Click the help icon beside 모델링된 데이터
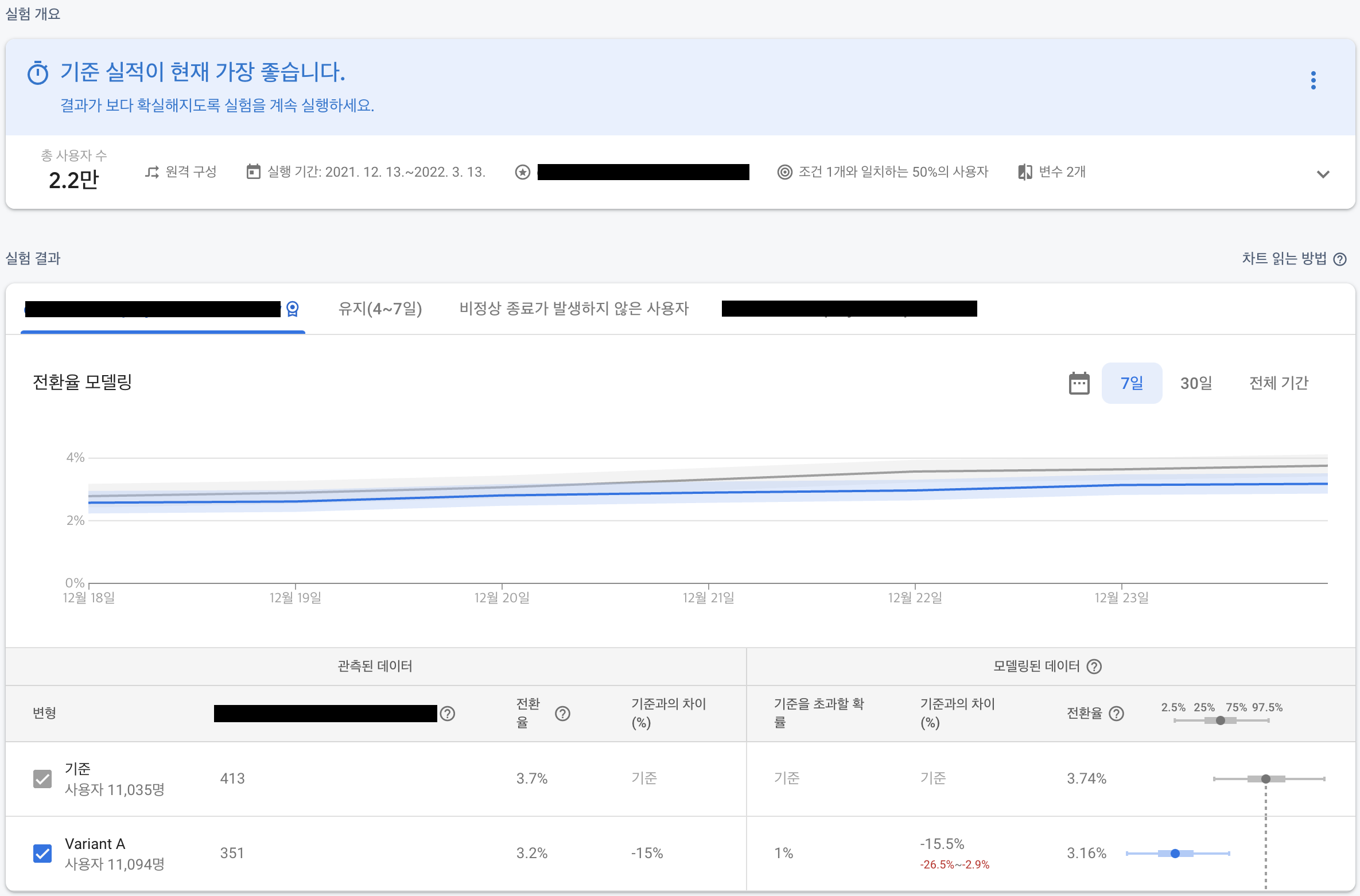This screenshot has height=896, width=1360. pyautogui.click(x=1094, y=667)
